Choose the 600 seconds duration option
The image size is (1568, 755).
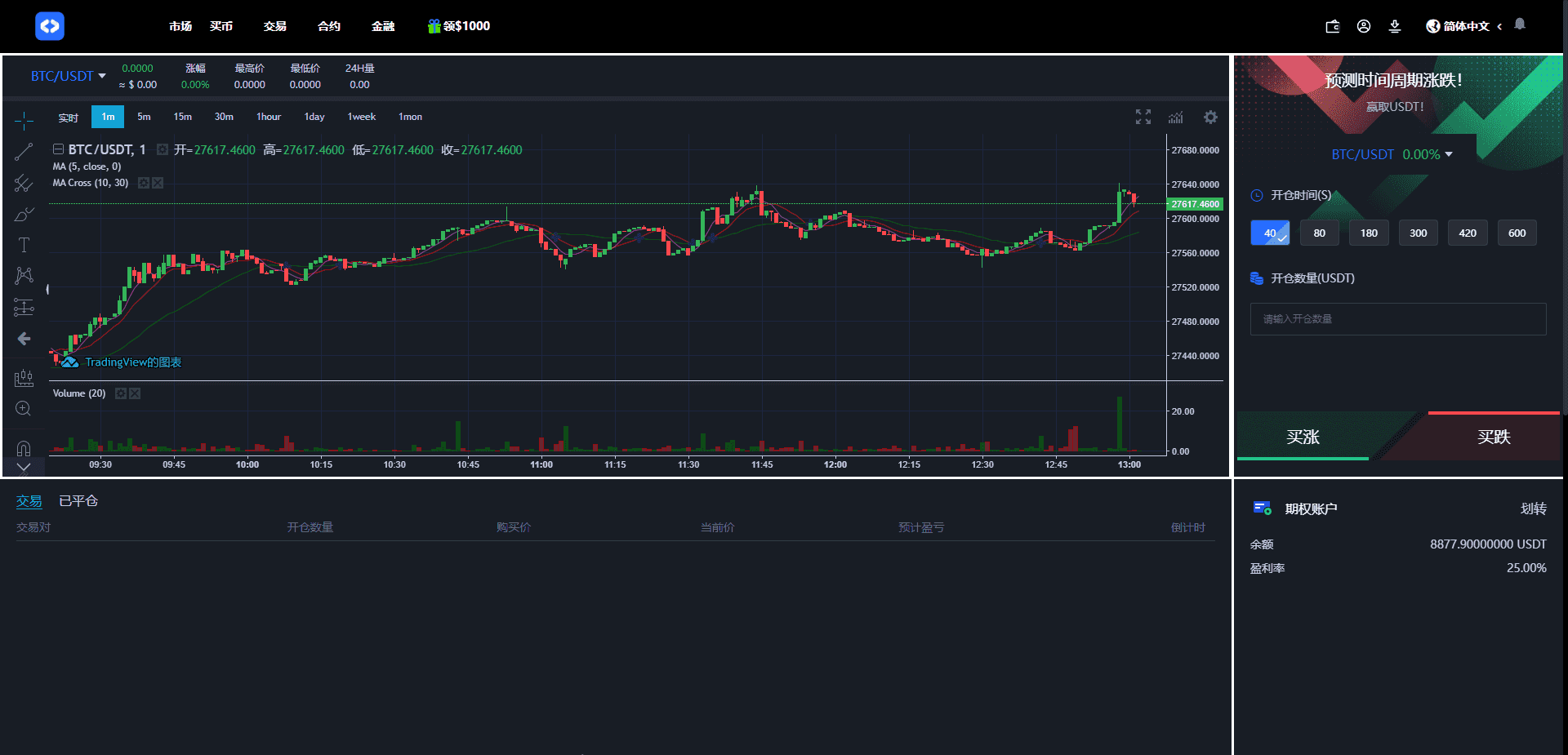(1517, 233)
